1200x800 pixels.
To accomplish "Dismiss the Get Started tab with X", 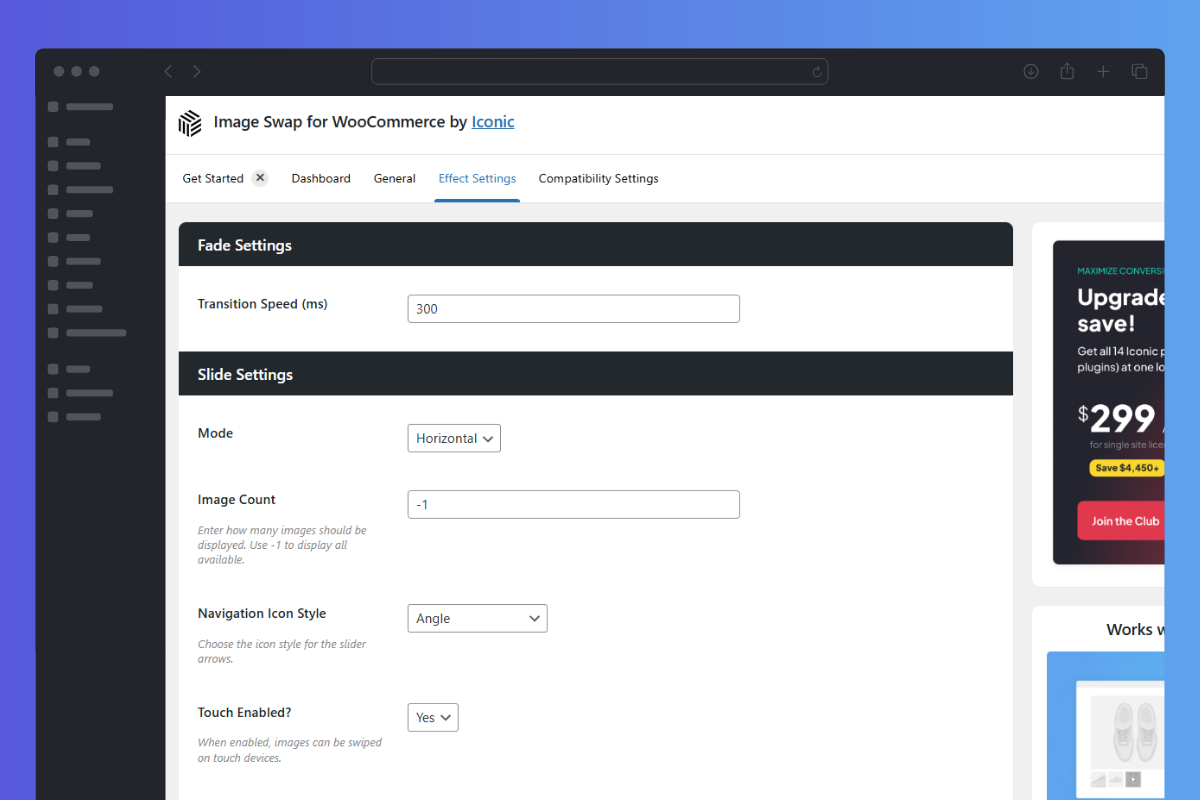I will (260, 178).
